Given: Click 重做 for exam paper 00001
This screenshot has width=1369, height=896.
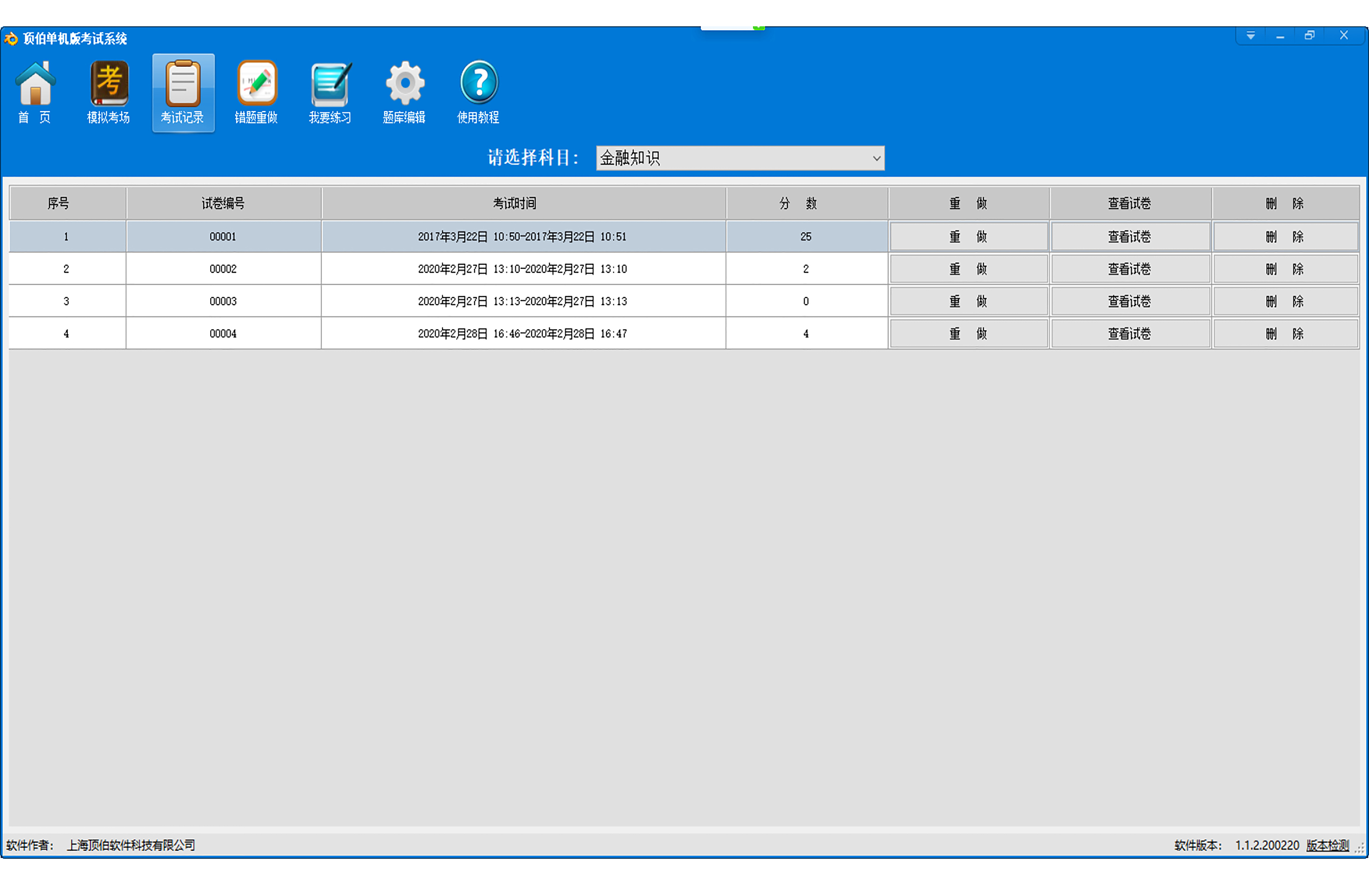Looking at the screenshot, I should pos(969,237).
